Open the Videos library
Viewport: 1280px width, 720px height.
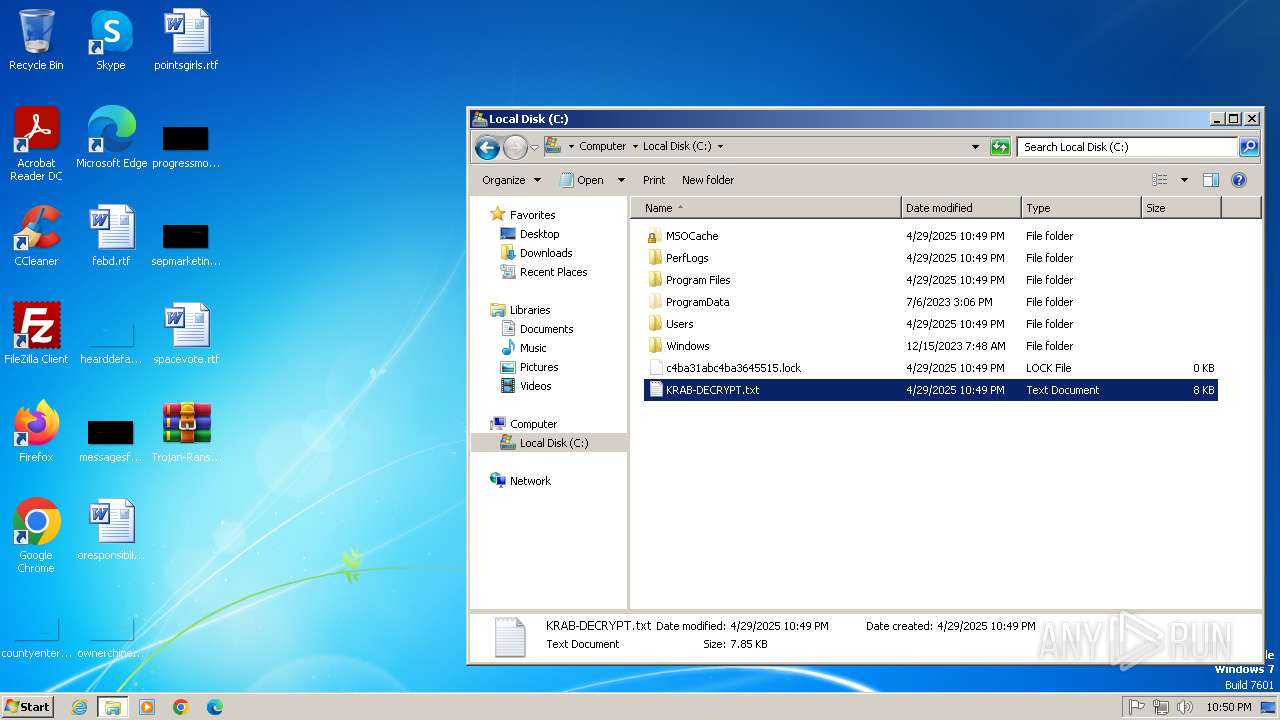pyautogui.click(x=535, y=386)
